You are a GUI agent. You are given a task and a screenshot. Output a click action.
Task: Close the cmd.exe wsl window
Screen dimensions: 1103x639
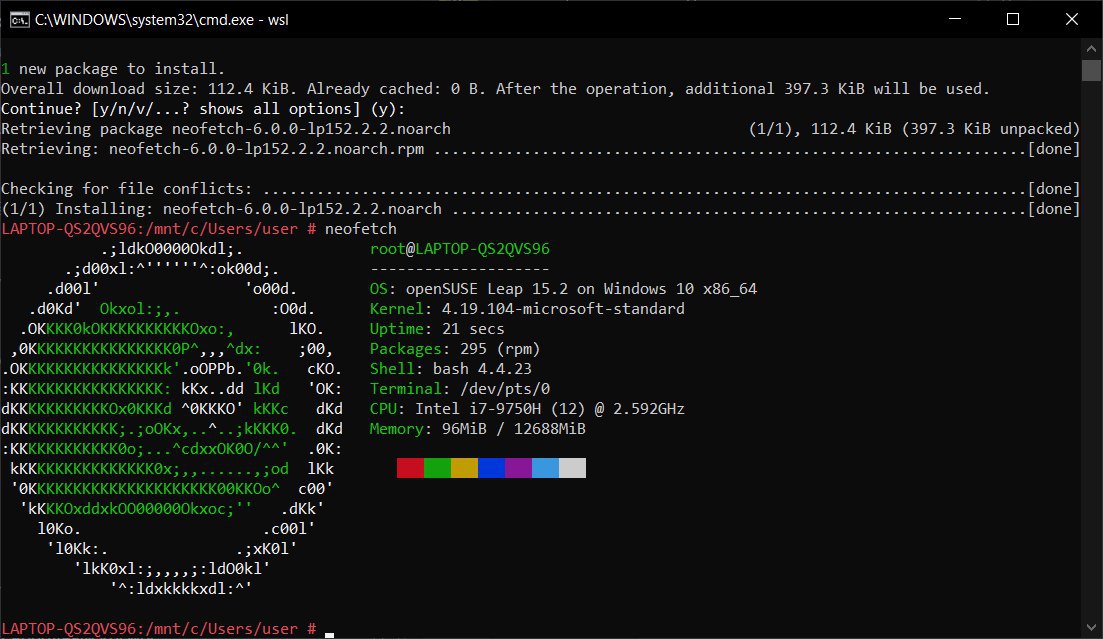tap(1071, 19)
